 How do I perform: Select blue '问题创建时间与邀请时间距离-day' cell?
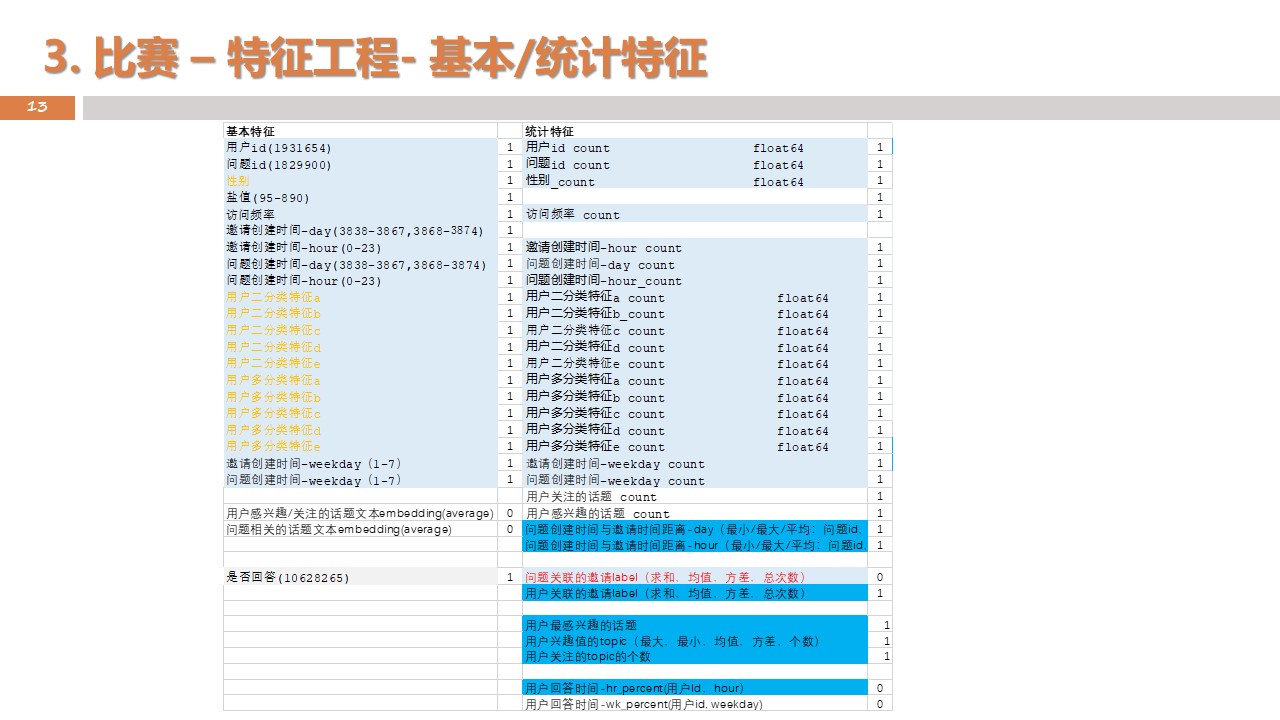pyautogui.click(x=695, y=529)
